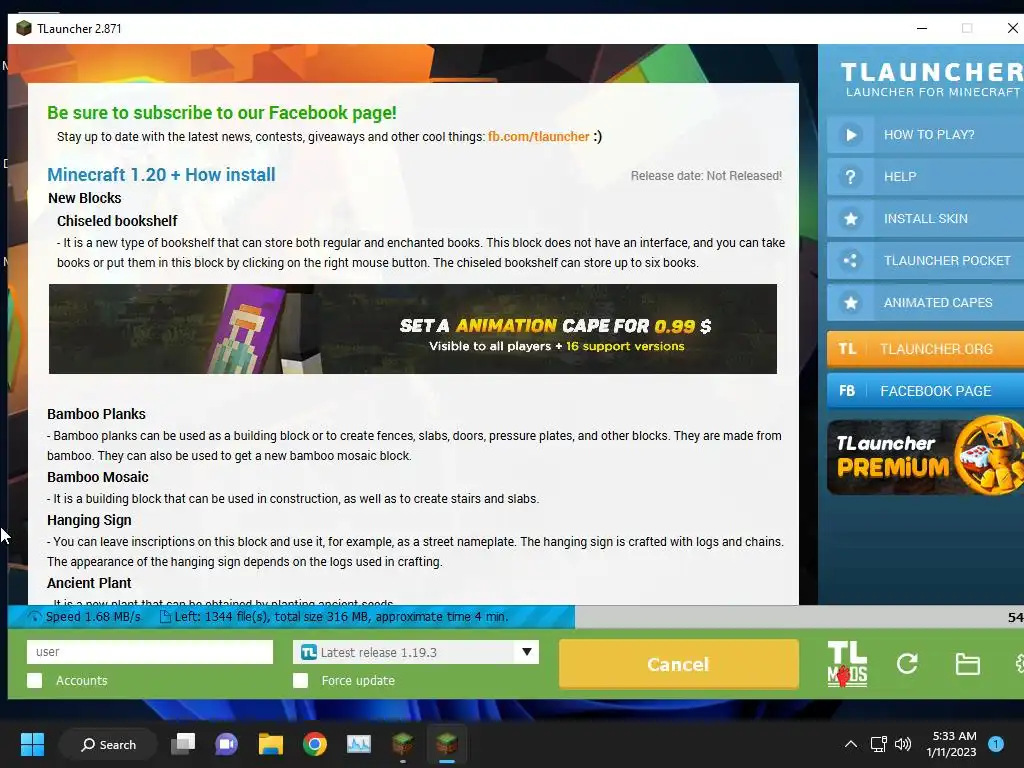The height and width of the screenshot is (768, 1024).
Task: Click the TLauncher Premium banner
Action: [925, 456]
